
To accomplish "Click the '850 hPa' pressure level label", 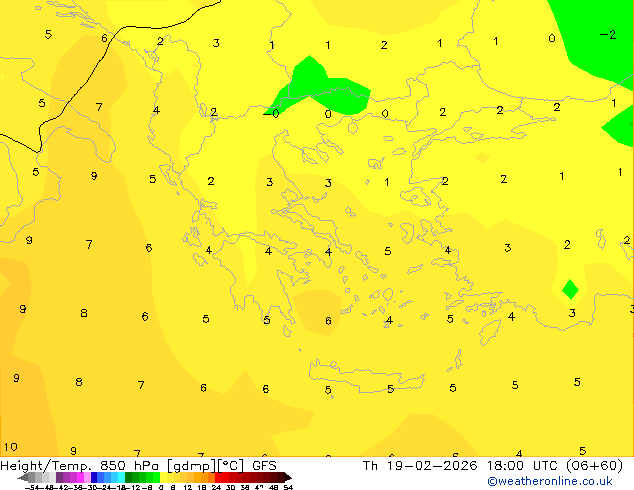I will click(x=129, y=465).
